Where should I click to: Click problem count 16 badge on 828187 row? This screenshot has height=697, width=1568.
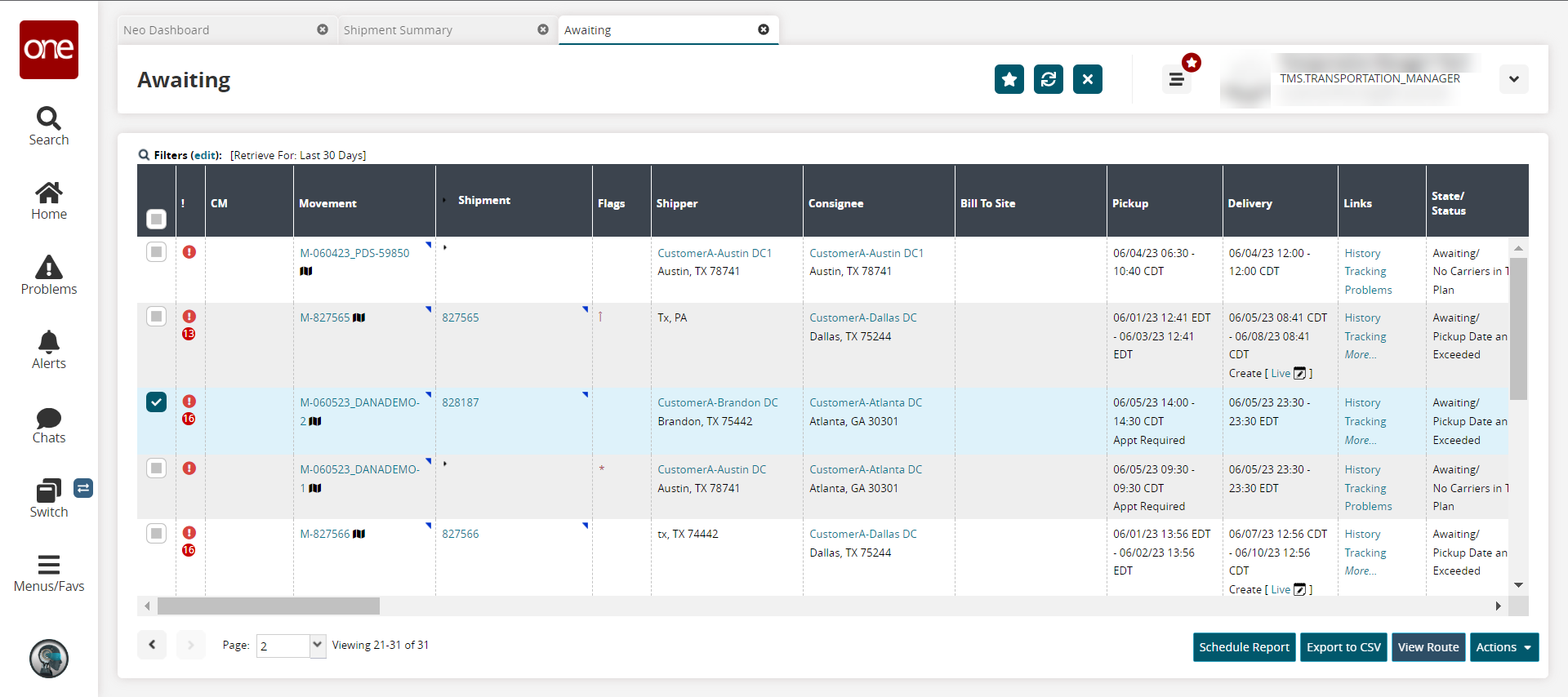(189, 419)
